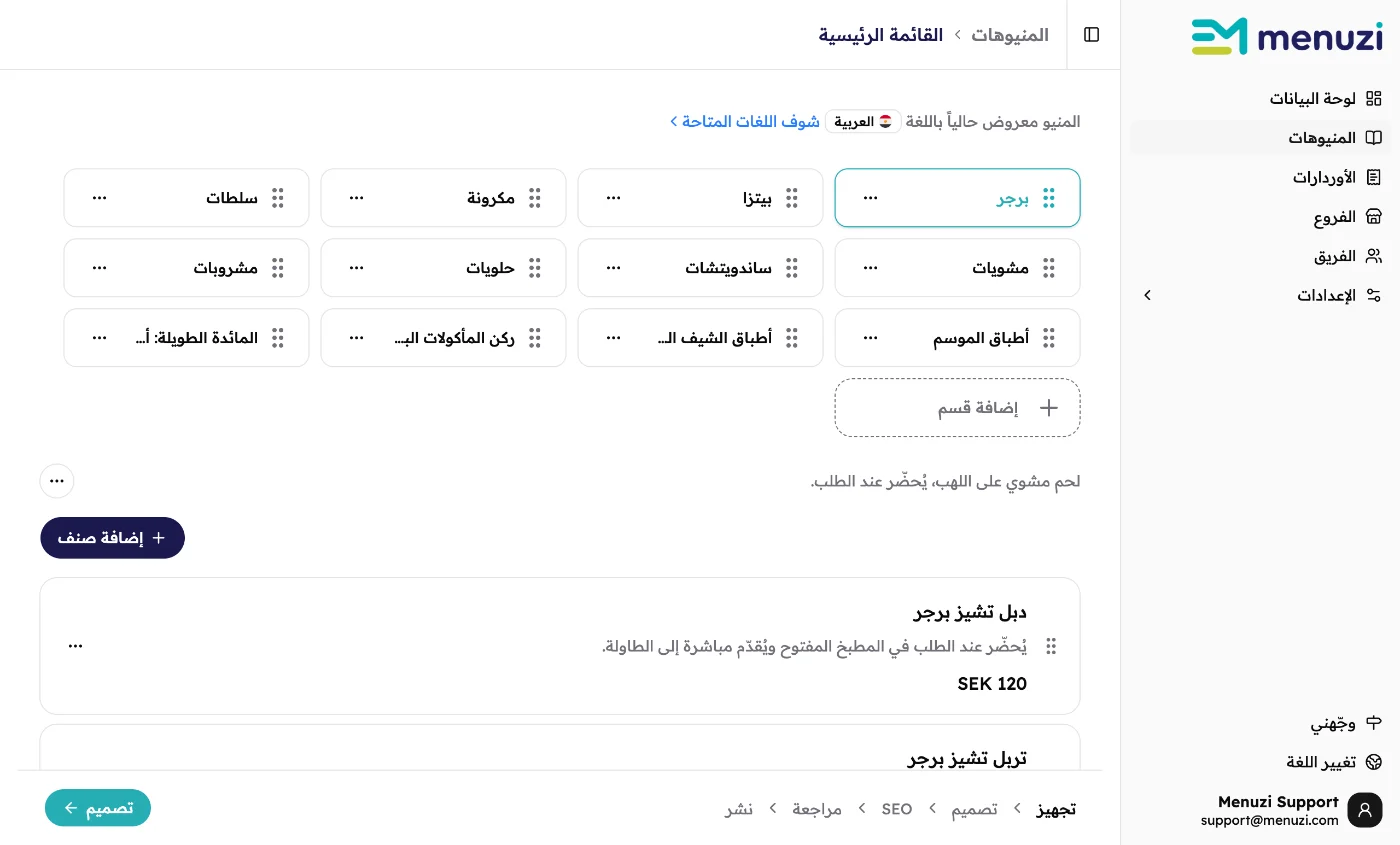Select the مشويات section card

(x=957, y=268)
